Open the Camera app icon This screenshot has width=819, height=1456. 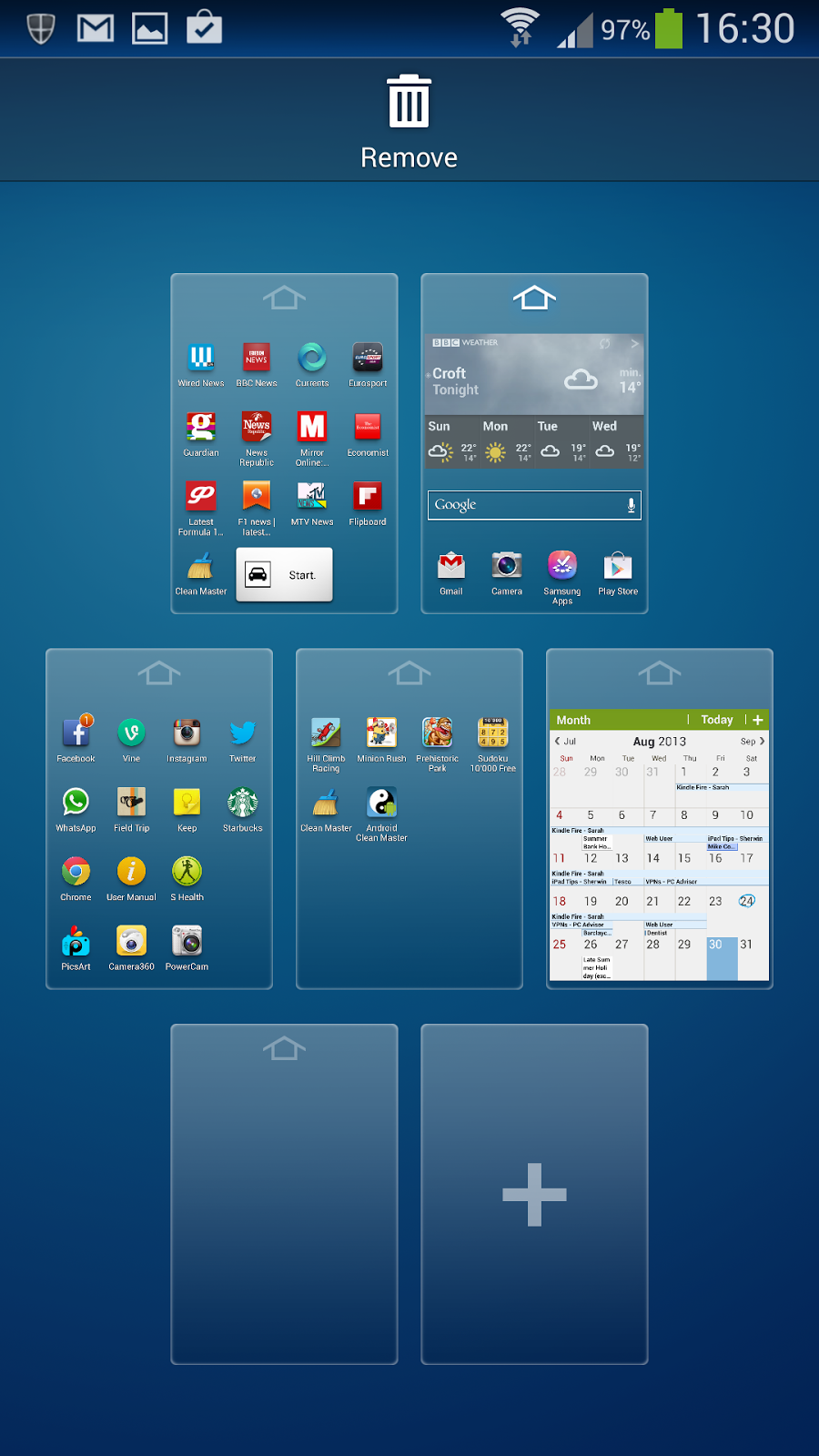pyautogui.click(x=507, y=565)
